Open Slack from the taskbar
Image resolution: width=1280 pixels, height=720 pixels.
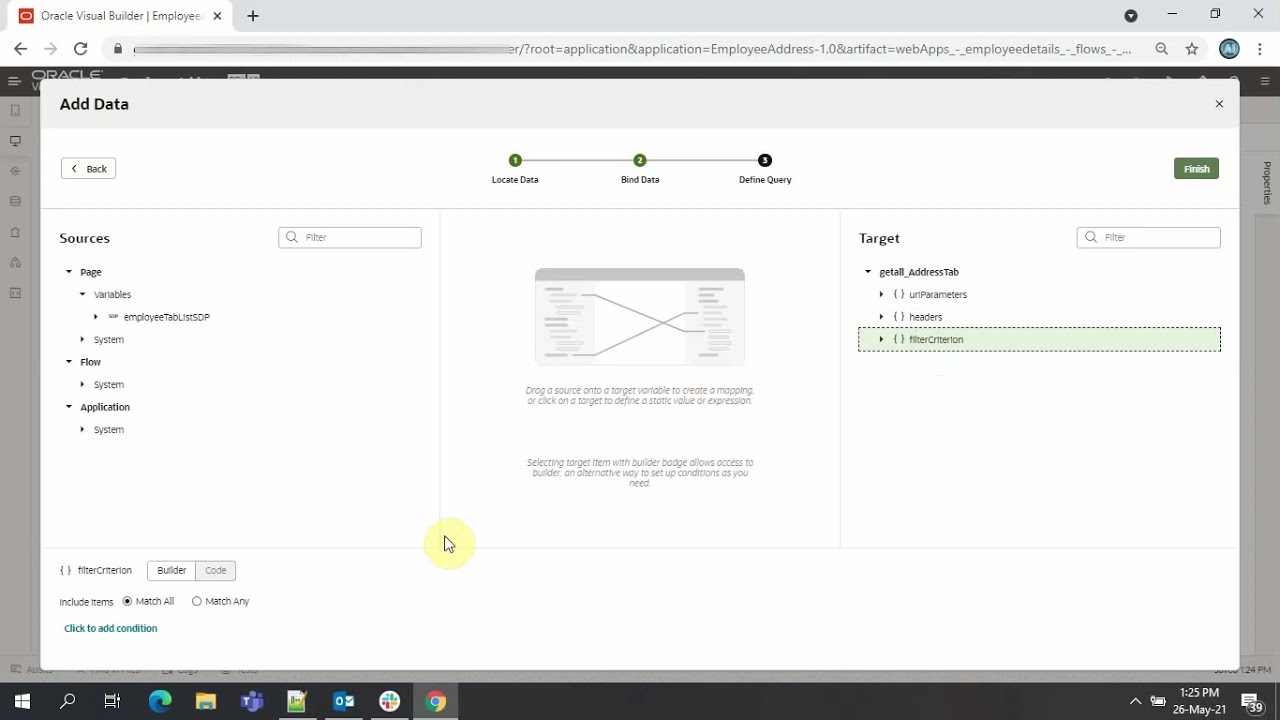coord(389,701)
